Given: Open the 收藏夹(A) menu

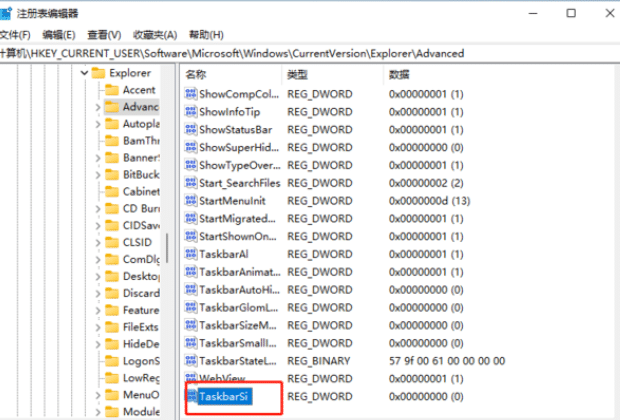Looking at the screenshot, I should tap(155, 35).
